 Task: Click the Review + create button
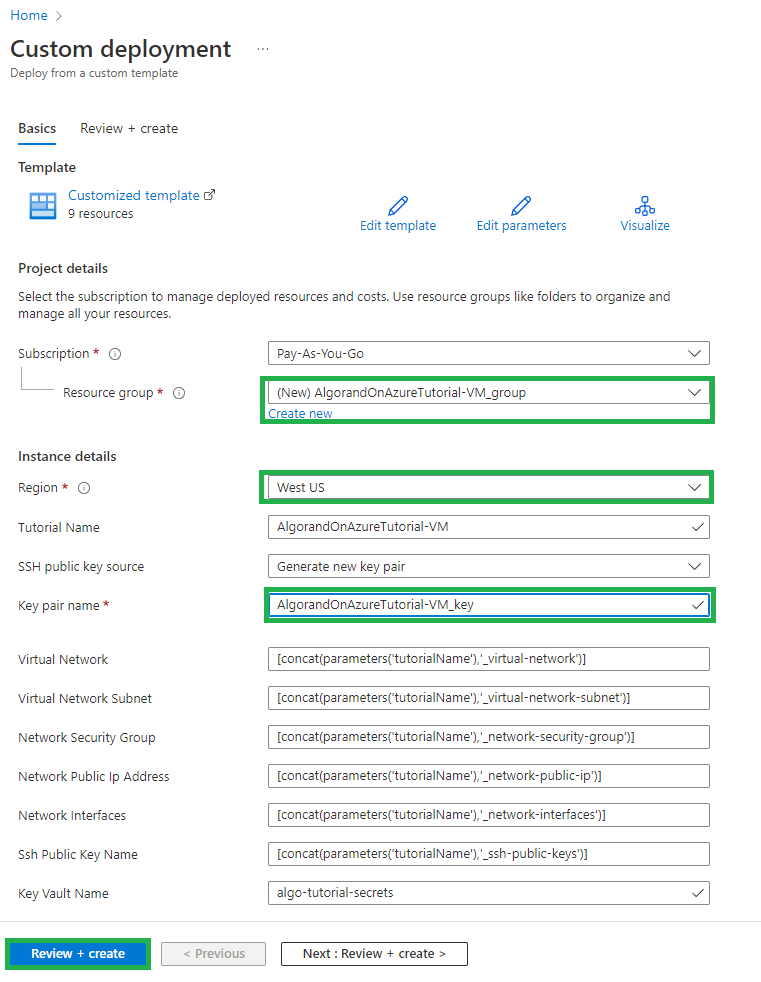pos(77,953)
